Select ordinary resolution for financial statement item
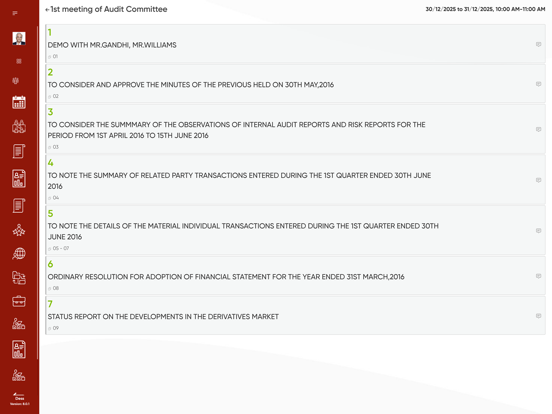Screen dimensions: 552x414 pyautogui.click(x=295, y=276)
